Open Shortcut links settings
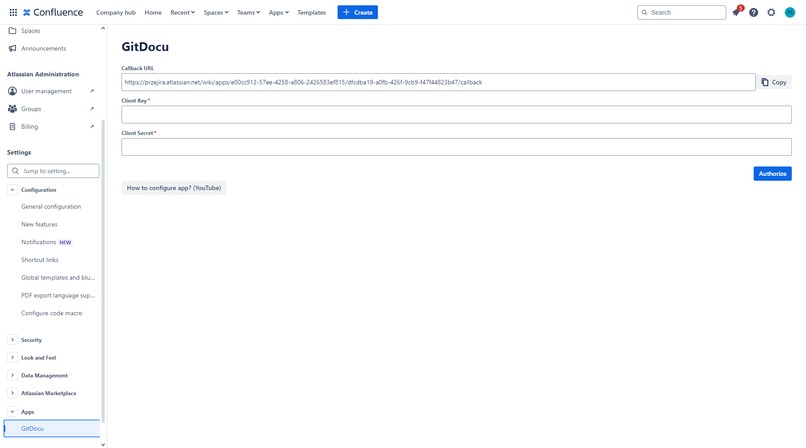 point(40,260)
